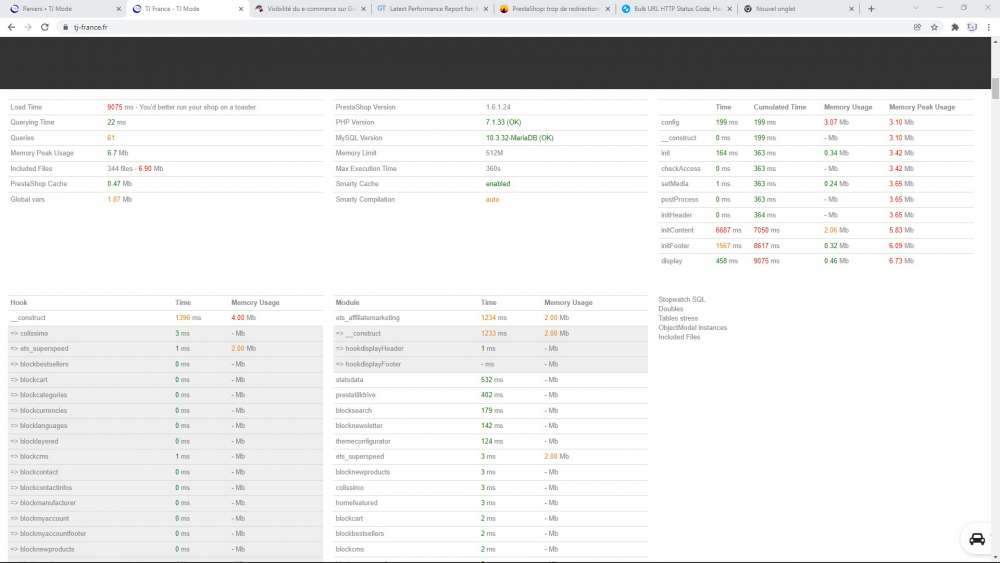1000x563 pixels.
Task: Click the initFooter row label
Action: coord(675,245)
